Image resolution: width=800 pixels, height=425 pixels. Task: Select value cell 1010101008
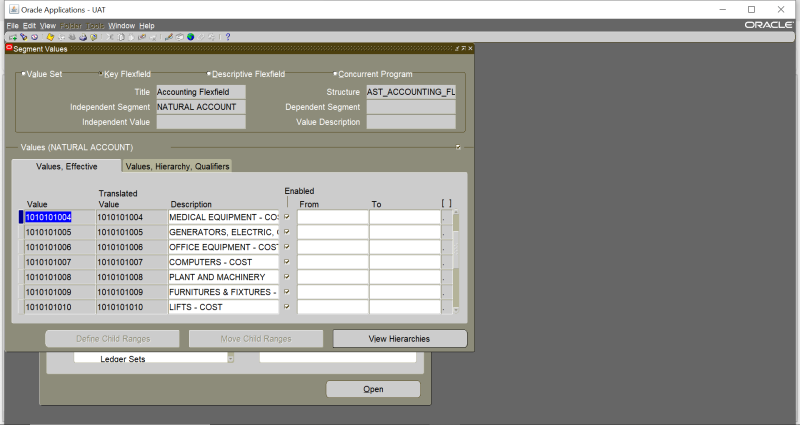60,277
